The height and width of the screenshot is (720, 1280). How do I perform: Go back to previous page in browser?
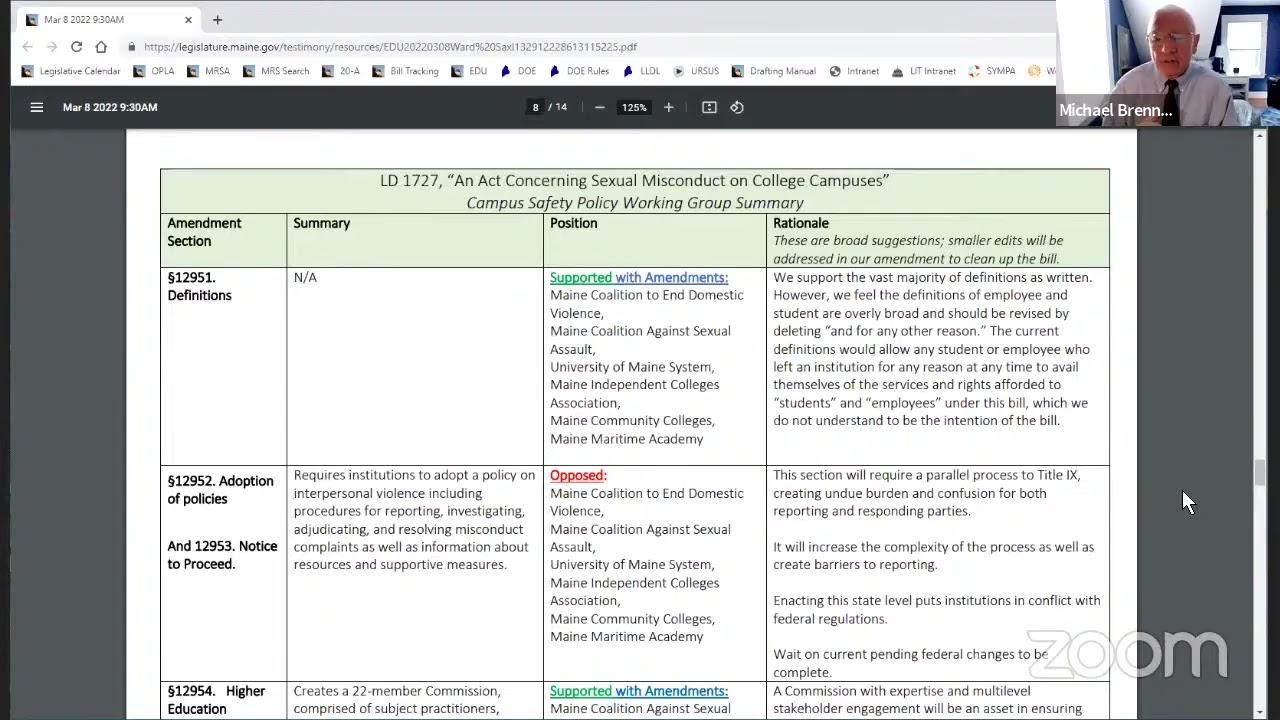[27, 46]
